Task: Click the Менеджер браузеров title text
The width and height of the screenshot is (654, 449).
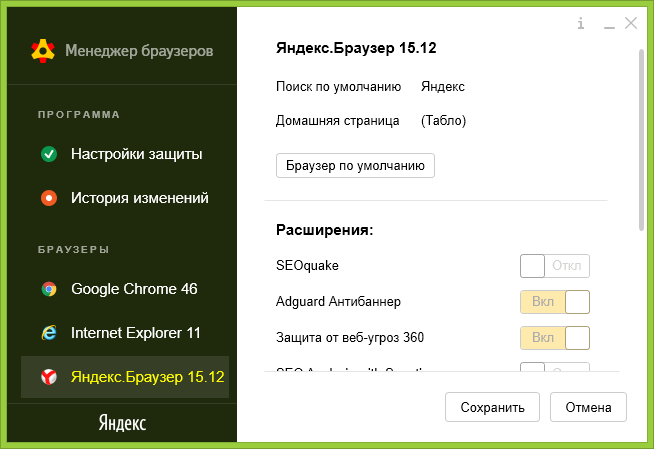Action: click(x=139, y=51)
